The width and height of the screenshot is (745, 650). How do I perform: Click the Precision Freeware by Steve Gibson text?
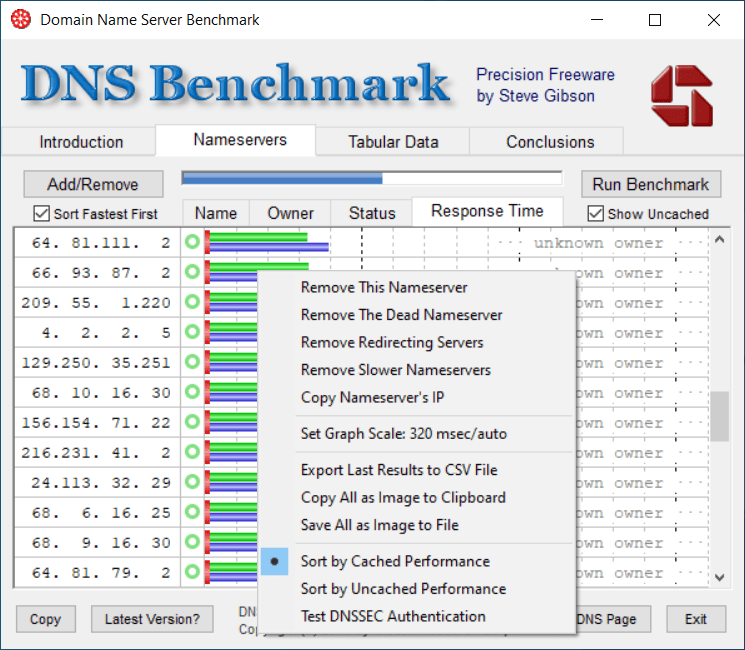pos(545,85)
